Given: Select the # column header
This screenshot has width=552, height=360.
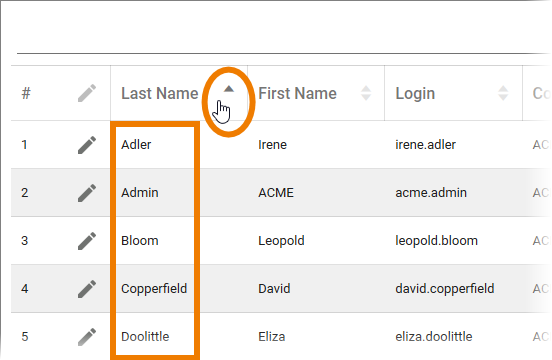Looking at the screenshot, I should 26,93.
